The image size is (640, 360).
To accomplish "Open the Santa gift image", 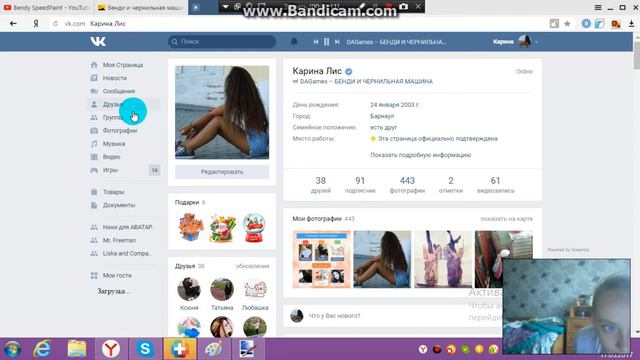I will 222,228.
